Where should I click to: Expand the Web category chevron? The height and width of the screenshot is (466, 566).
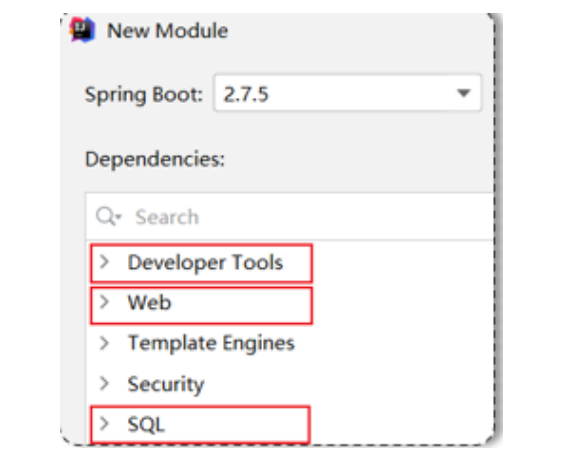coord(104,302)
